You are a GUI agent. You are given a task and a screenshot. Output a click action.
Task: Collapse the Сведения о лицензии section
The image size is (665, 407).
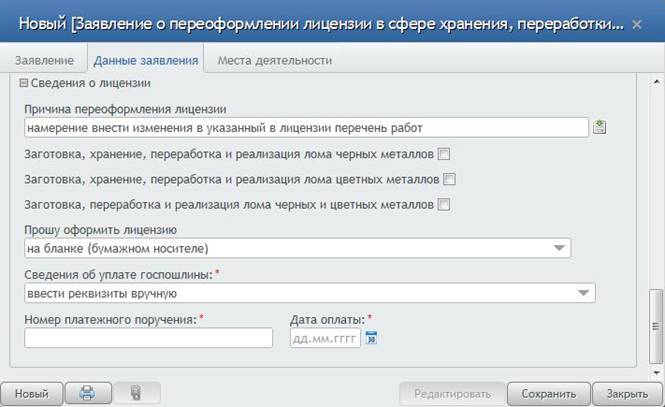[24, 83]
